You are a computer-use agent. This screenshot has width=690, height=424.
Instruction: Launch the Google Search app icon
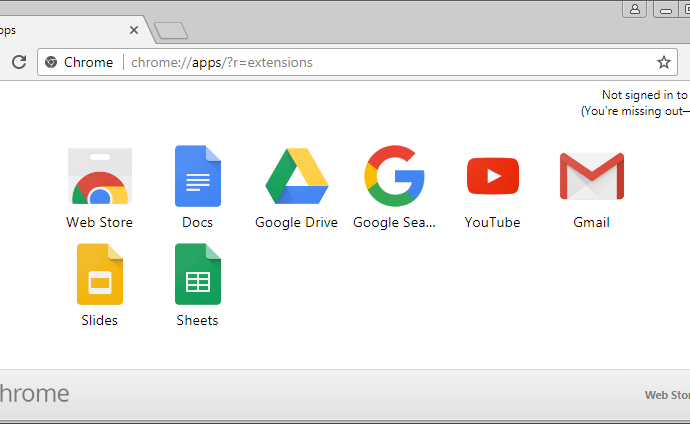pyautogui.click(x=394, y=176)
